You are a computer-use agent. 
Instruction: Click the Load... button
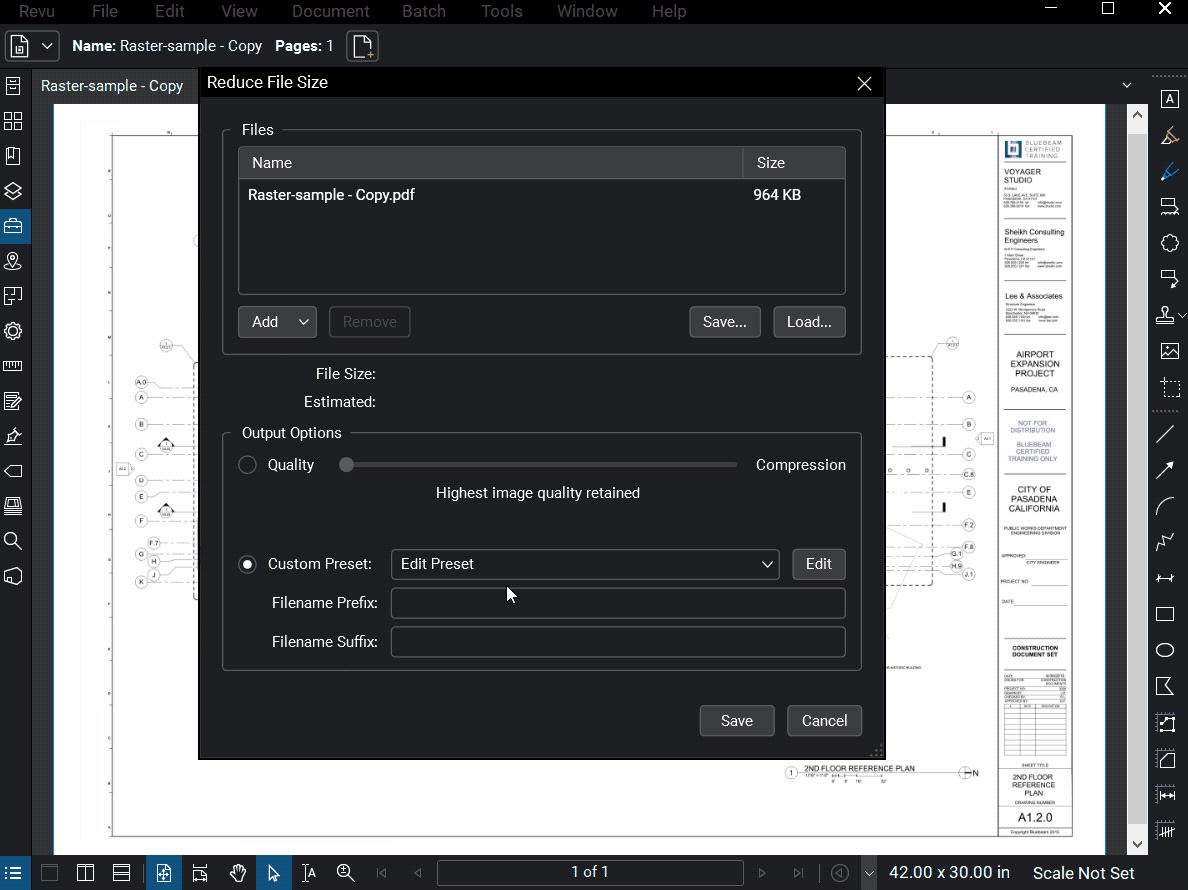[809, 321]
